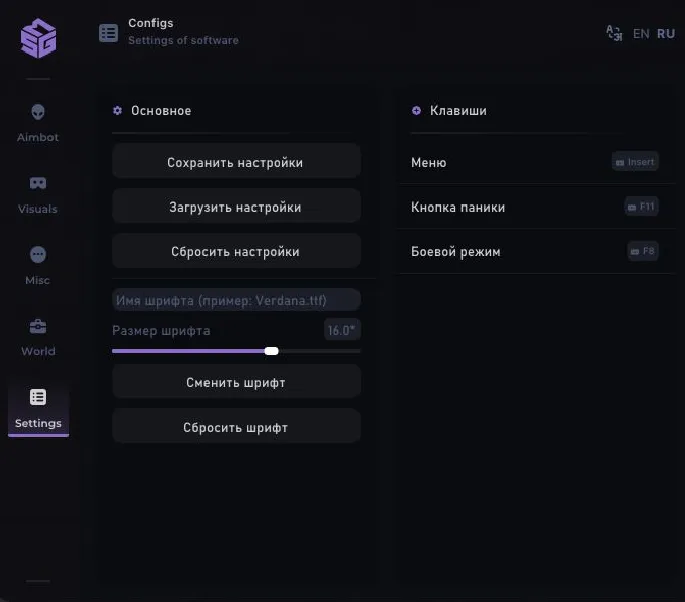Screen dimensions: 685x602
Task: Click the Размер шрифта slider handle
Action: 272,351
